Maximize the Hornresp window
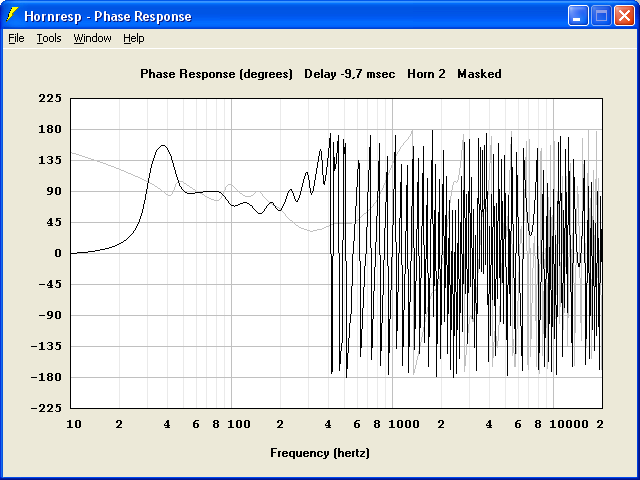 (601, 16)
